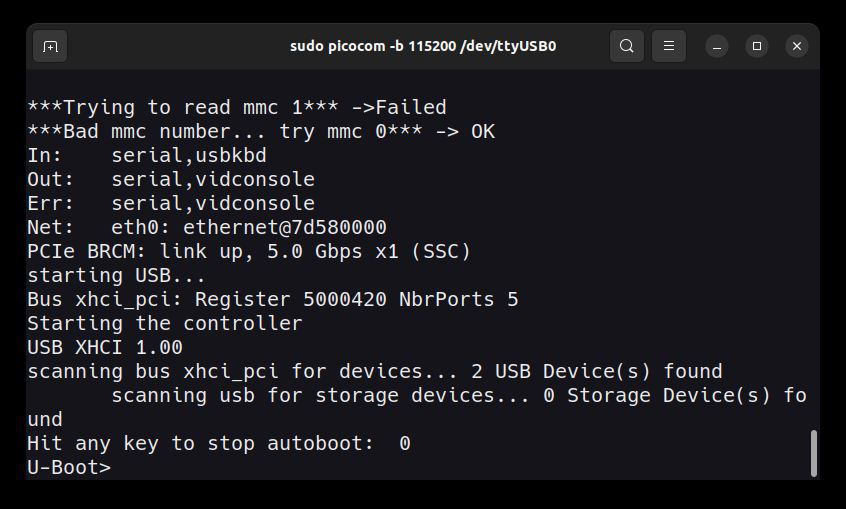
Task: Click the 'Starting the controller' line
Action: click(x=164, y=323)
